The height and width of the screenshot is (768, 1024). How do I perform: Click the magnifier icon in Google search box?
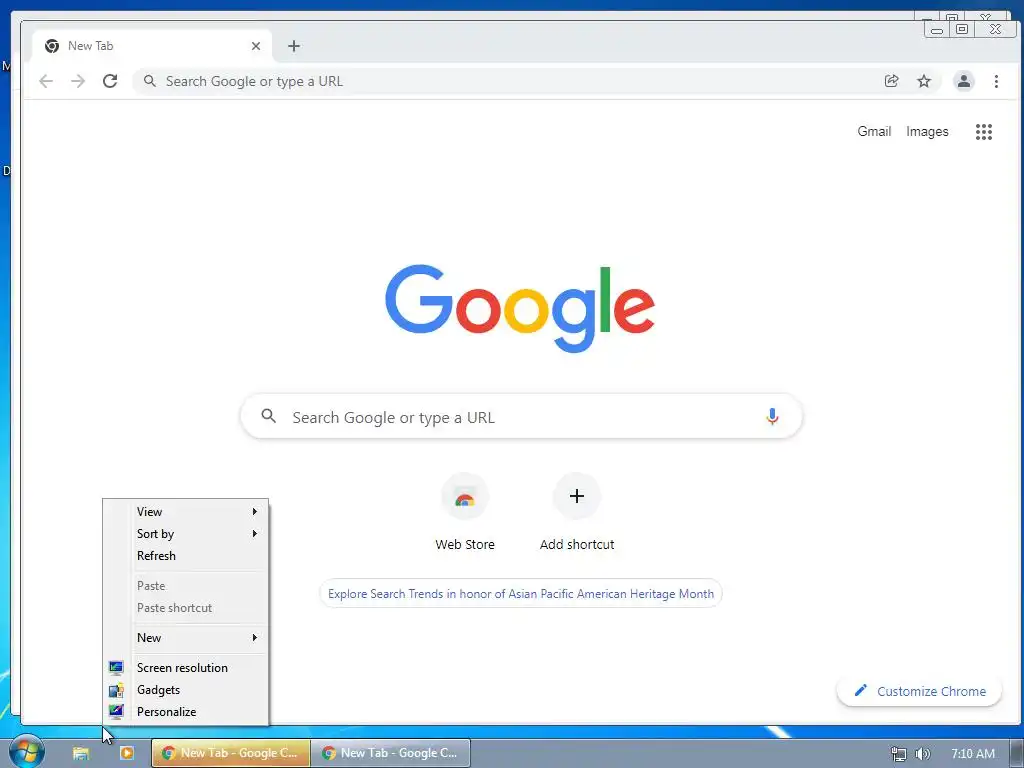(268, 416)
